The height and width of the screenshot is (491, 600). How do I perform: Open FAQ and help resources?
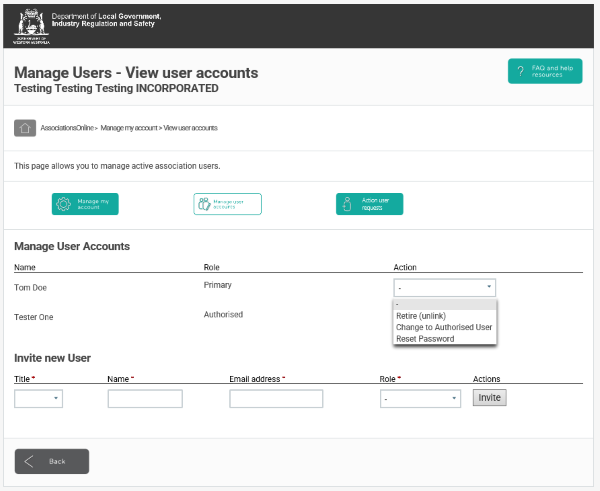545,71
